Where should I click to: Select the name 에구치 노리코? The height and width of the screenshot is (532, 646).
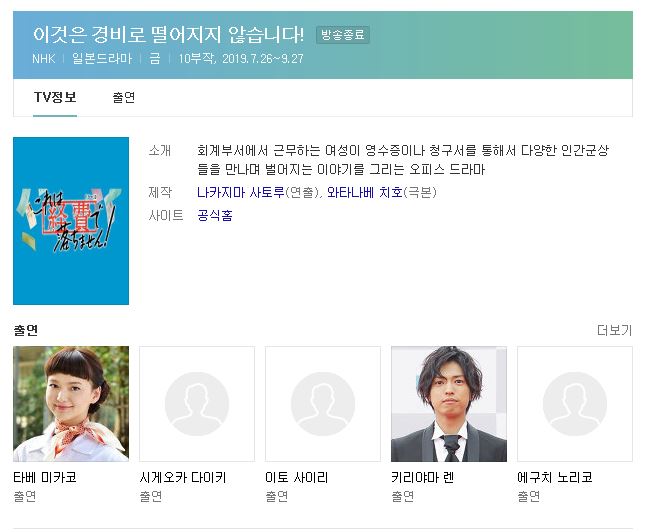555,478
